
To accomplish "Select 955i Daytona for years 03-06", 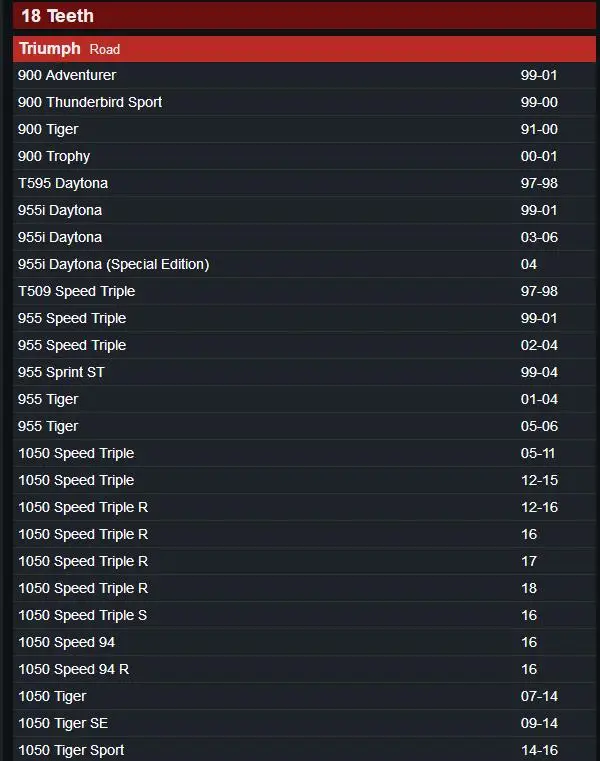I will pos(60,237).
